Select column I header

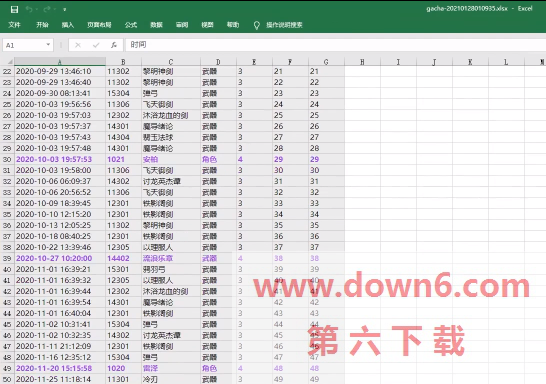[398, 62]
